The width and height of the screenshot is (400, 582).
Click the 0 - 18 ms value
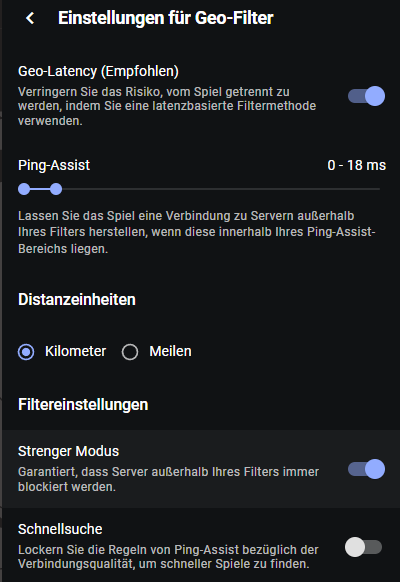[x=357, y=165]
